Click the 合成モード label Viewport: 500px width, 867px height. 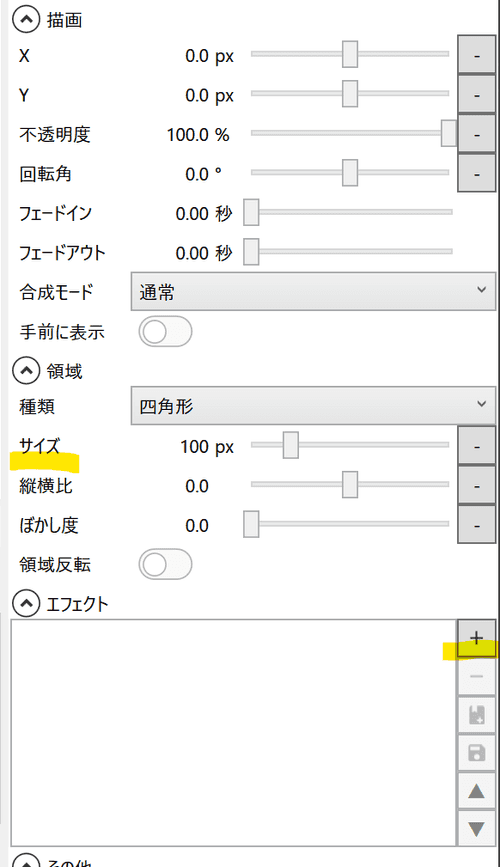coord(56,292)
